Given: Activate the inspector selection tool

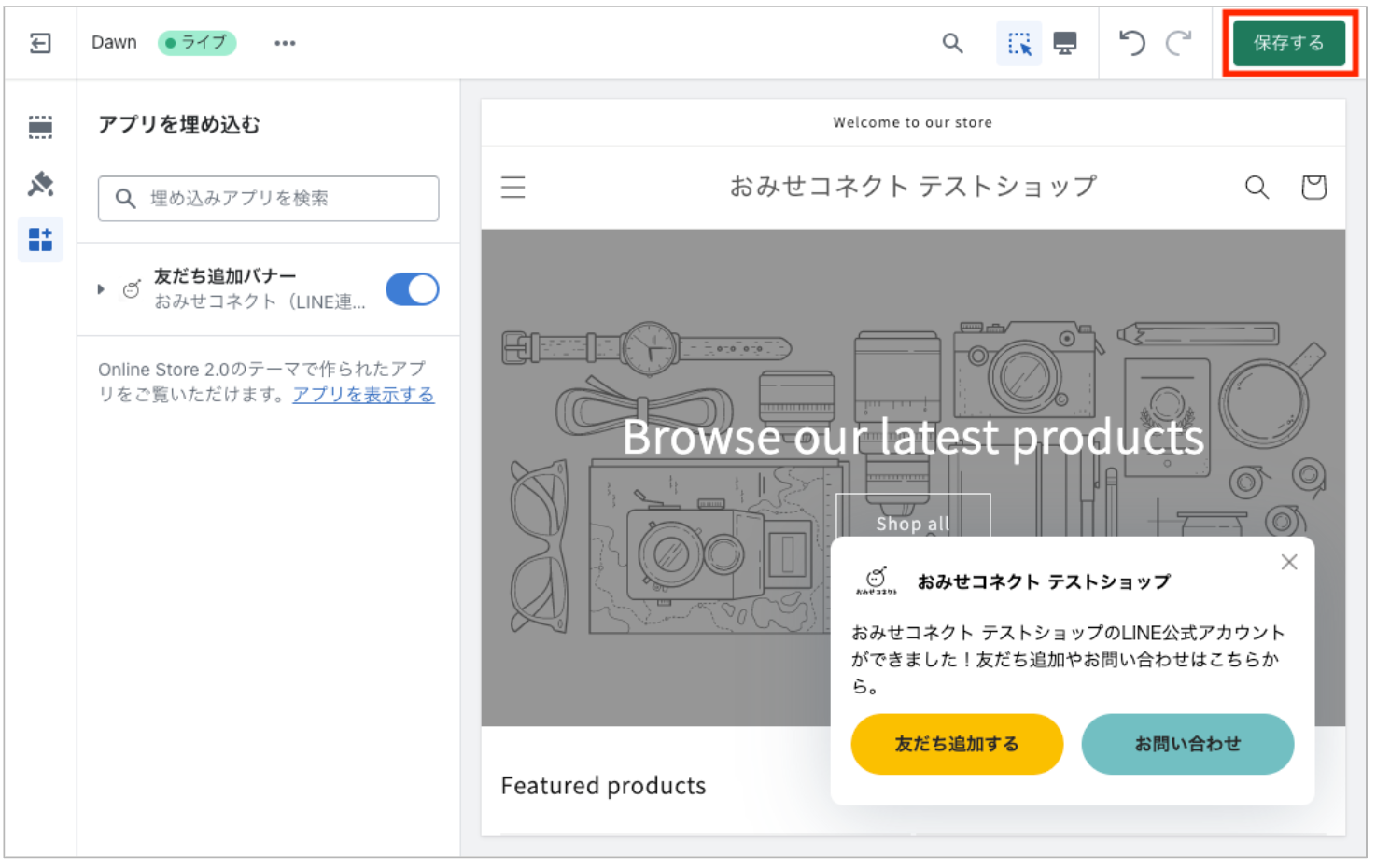Looking at the screenshot, I should [x=1018, y=43].
